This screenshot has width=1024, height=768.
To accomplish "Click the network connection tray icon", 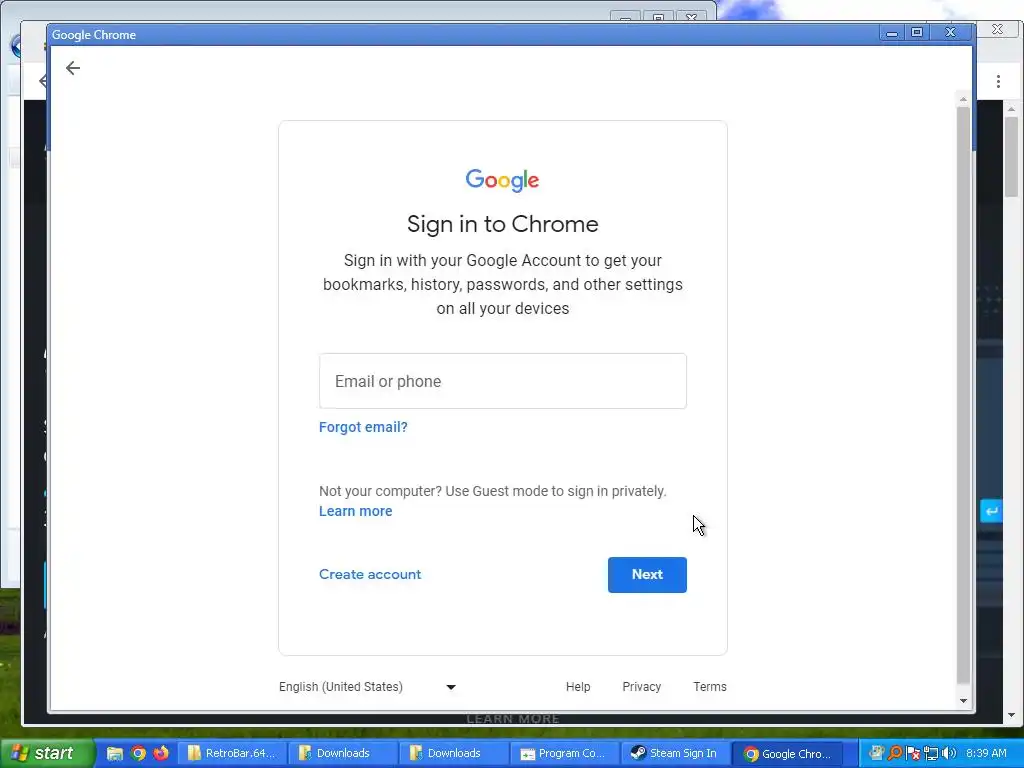I will click(931, 753).
